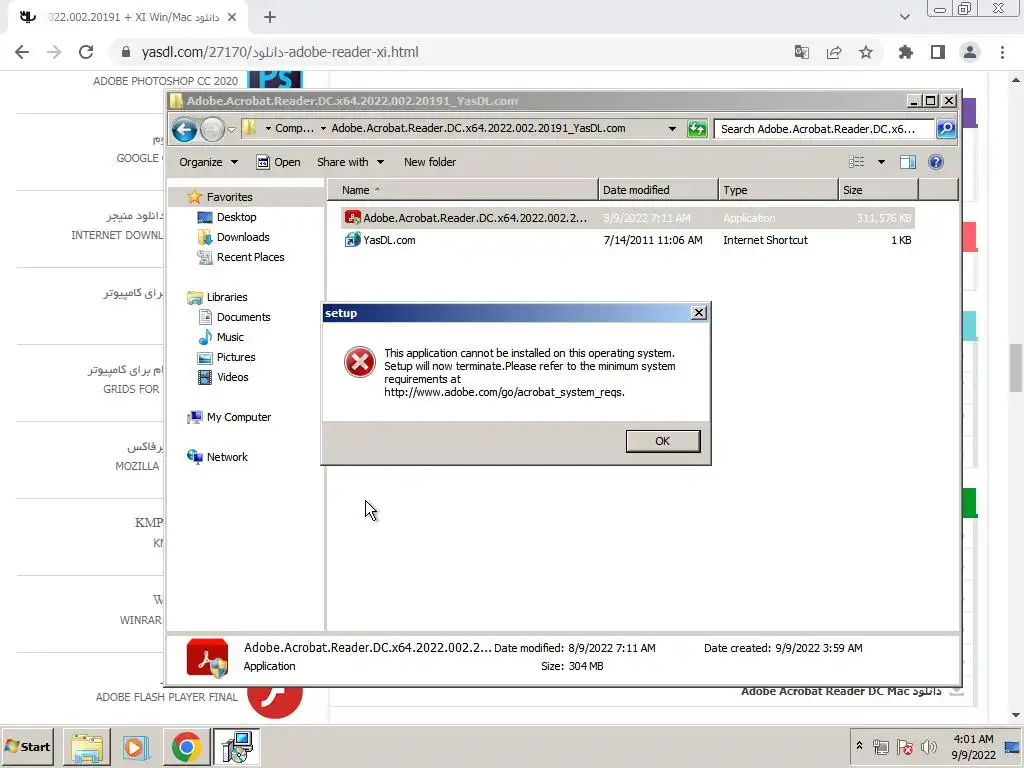Click the Explorer refresh address button
1024x768 pixels.
(x=697, y=129)
